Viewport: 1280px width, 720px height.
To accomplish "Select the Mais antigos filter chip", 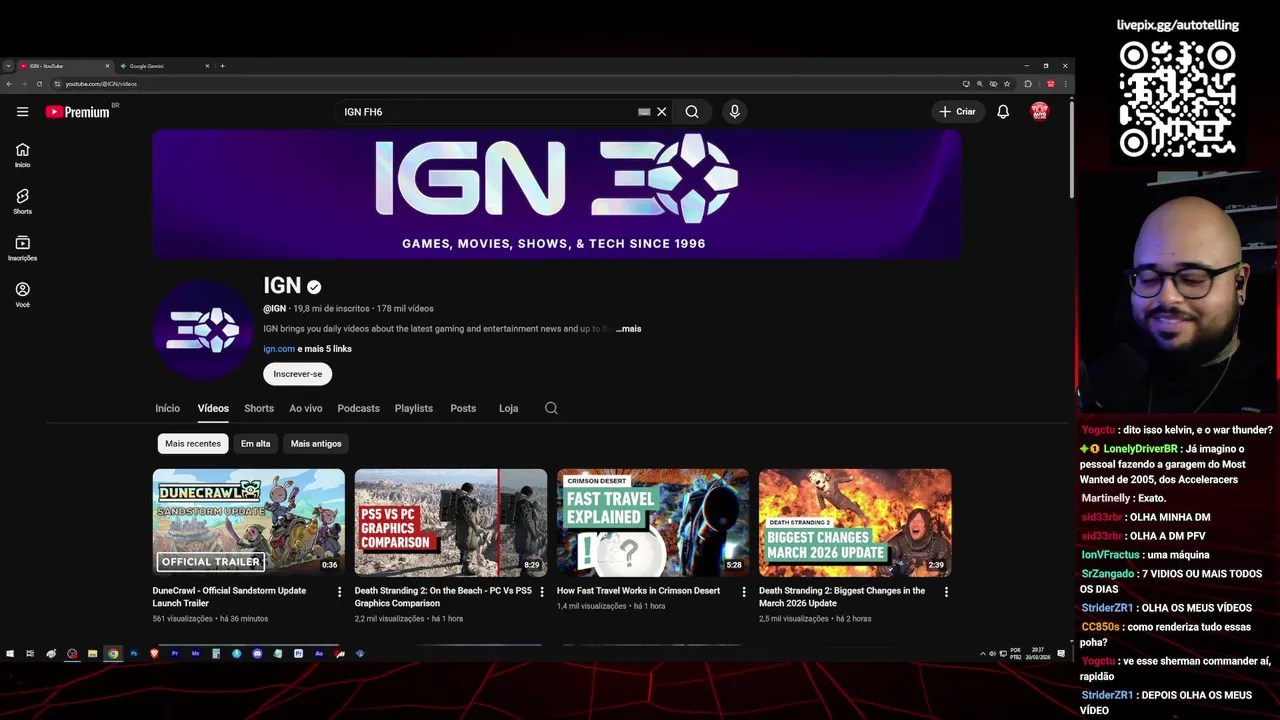I will tap(316, 444).
